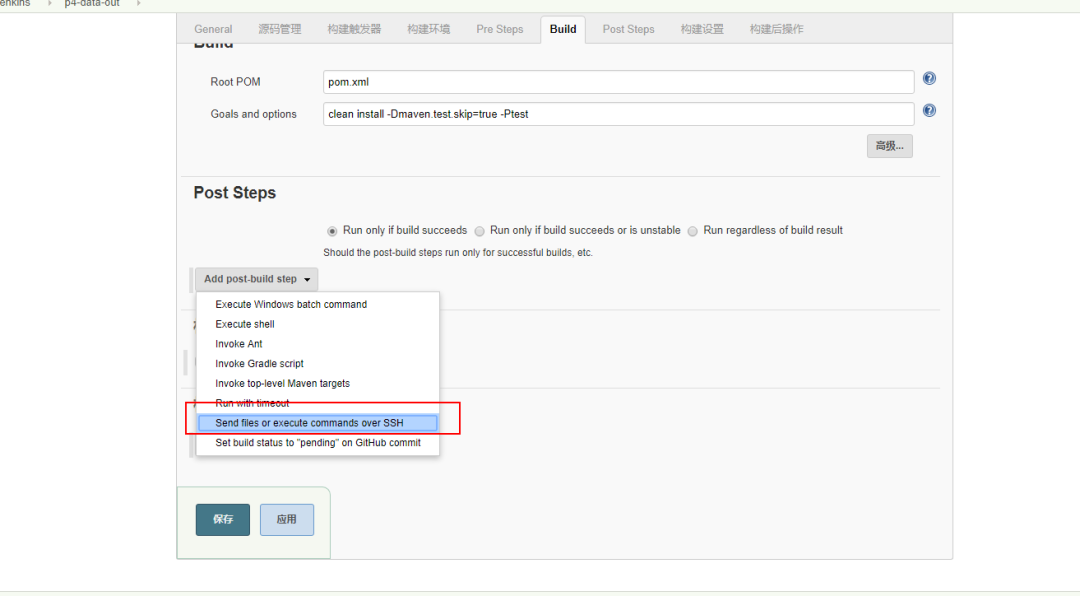Select Run only if build succeeds
Viewport: 1080px width, 596px height.
(x=332, y=231)
